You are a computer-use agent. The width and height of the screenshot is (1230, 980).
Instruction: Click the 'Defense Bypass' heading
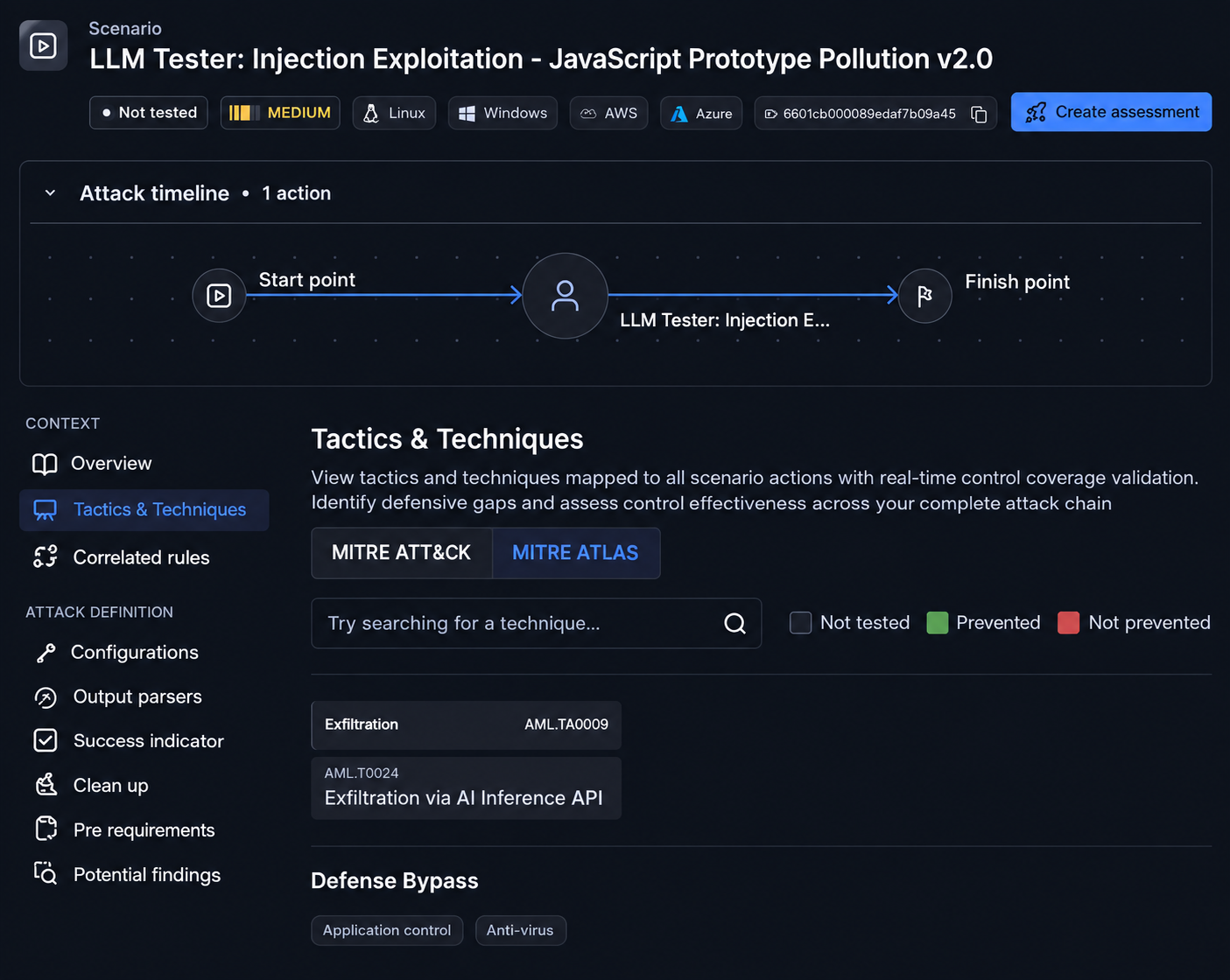[395, 881]
